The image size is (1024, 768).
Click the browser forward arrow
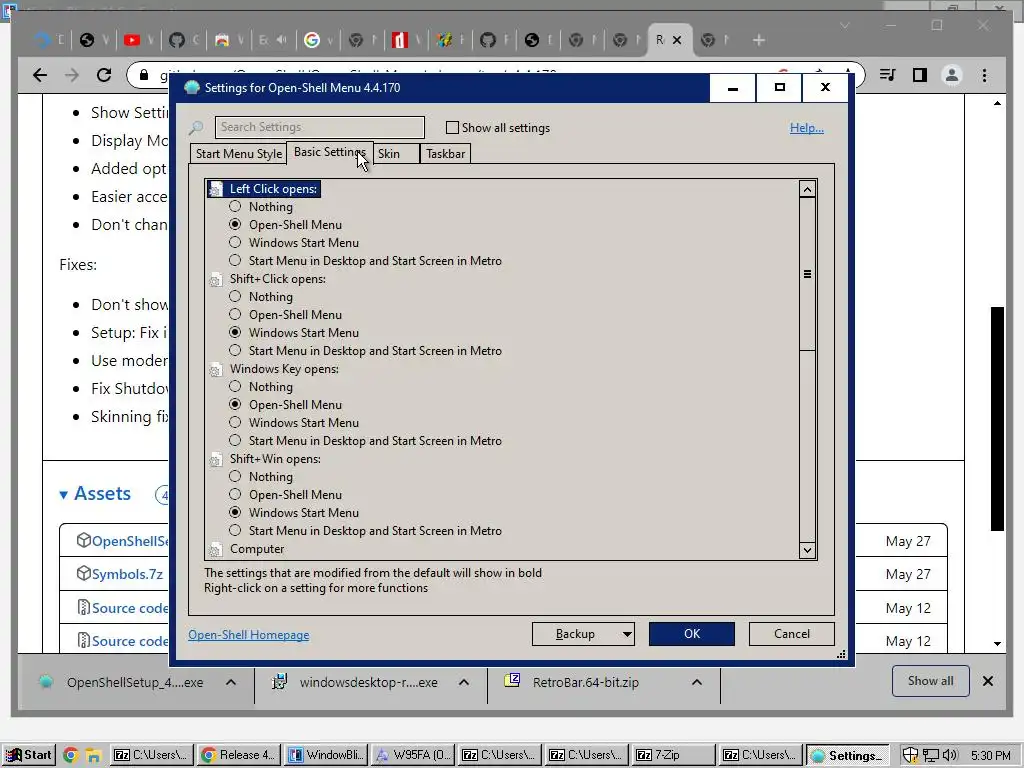pyautogui.click(x=72, y=75)
